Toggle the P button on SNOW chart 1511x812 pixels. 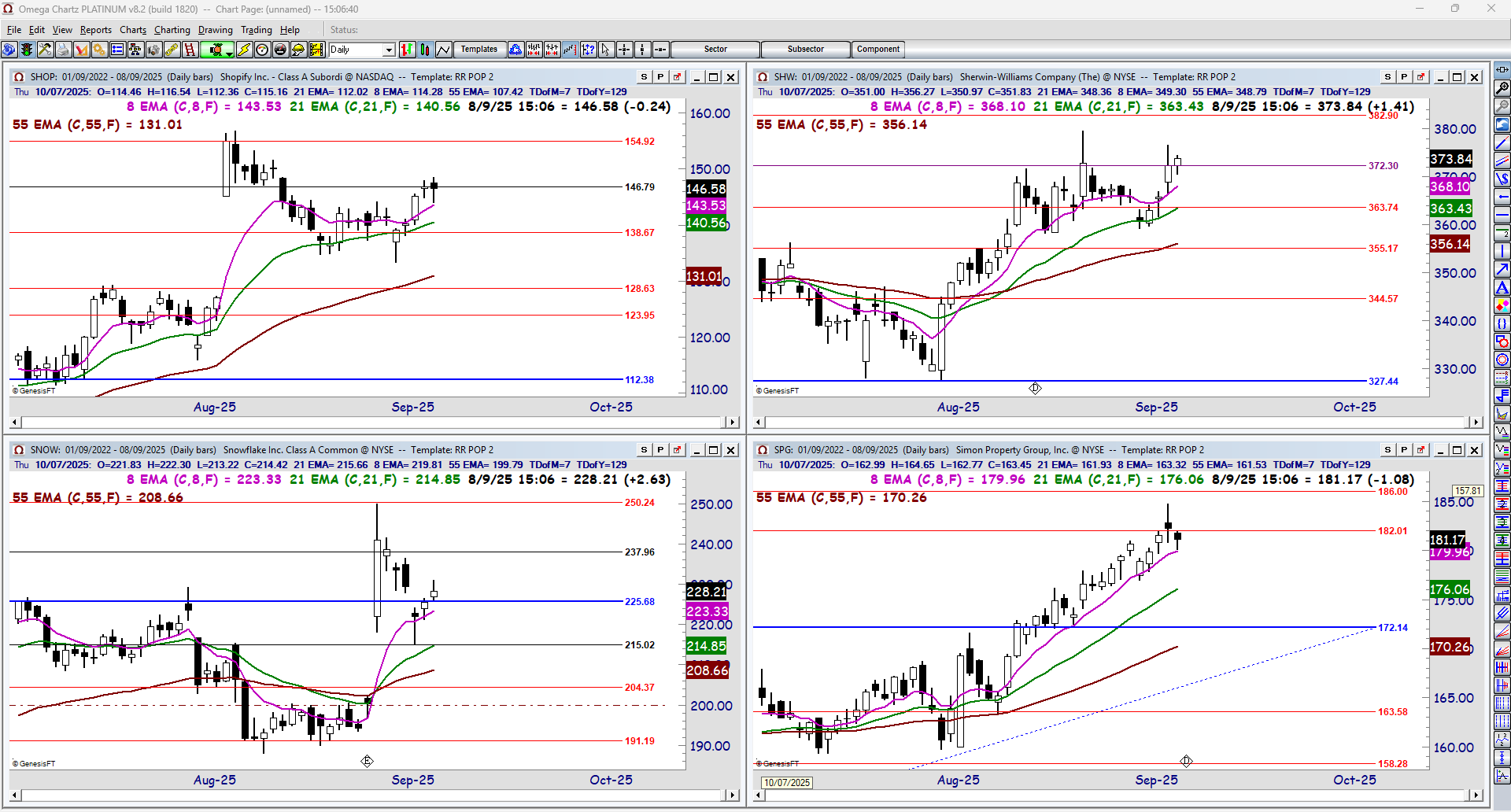(660, 450)
